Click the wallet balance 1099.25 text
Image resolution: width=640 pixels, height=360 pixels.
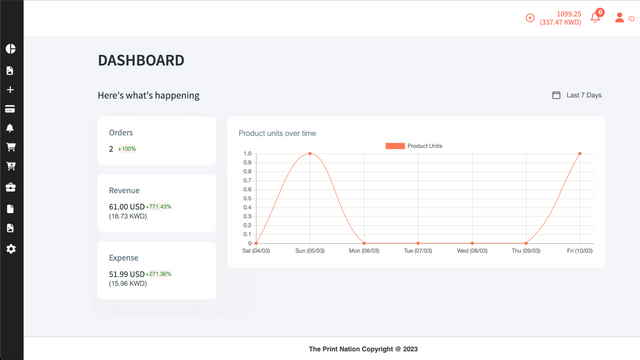click(569, 14)
